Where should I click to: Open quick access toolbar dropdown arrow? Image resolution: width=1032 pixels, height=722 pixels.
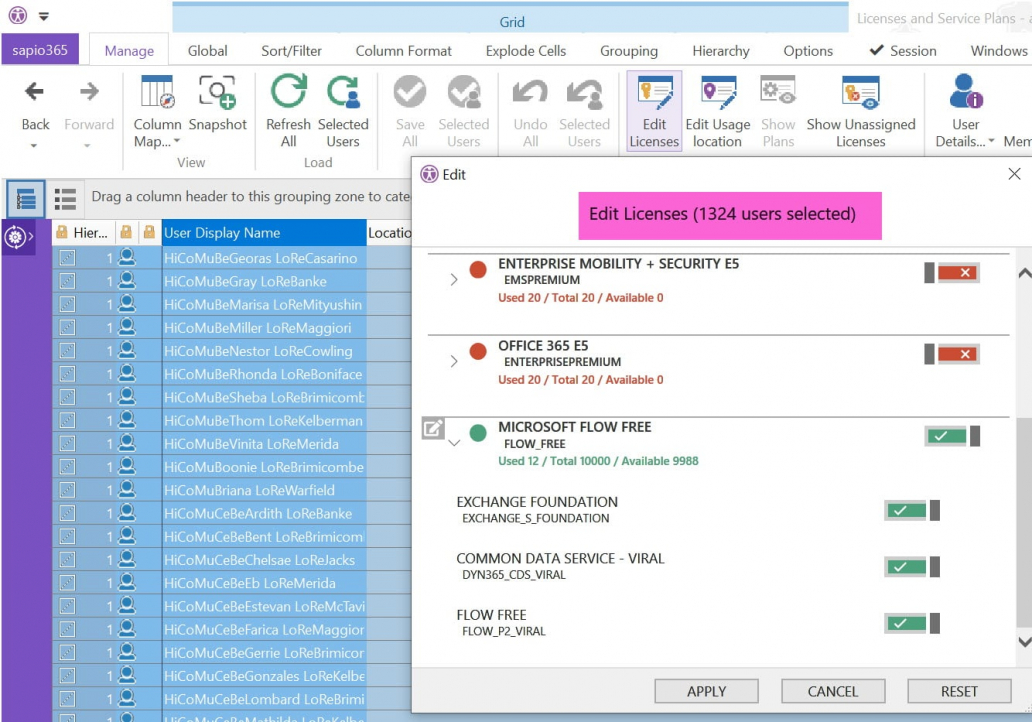(x=43, y=16)
